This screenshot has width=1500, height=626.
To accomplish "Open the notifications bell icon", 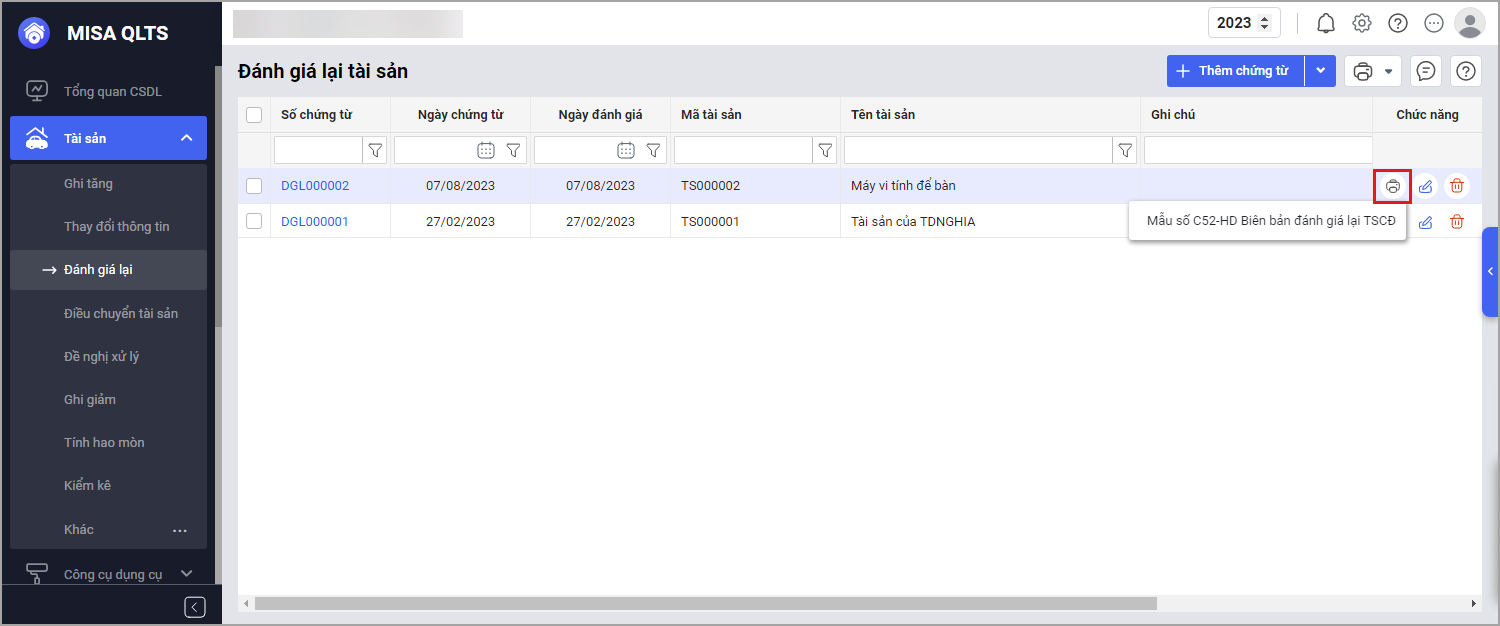I will click(1326, 23).
